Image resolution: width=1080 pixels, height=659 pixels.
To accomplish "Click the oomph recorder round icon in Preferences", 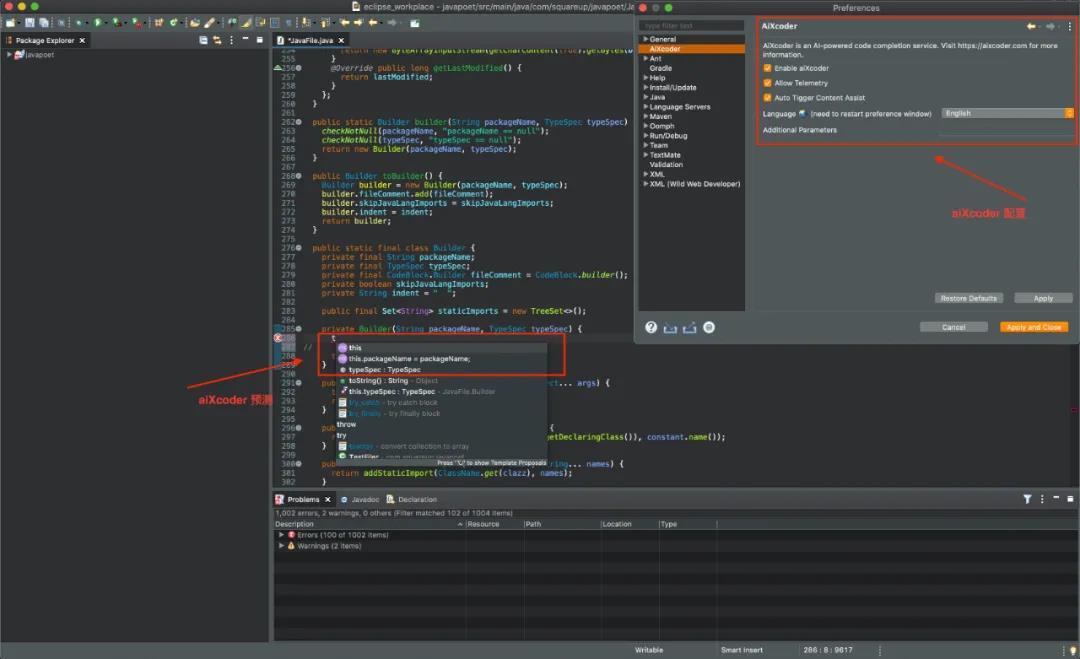I will (x=709, y=327).
